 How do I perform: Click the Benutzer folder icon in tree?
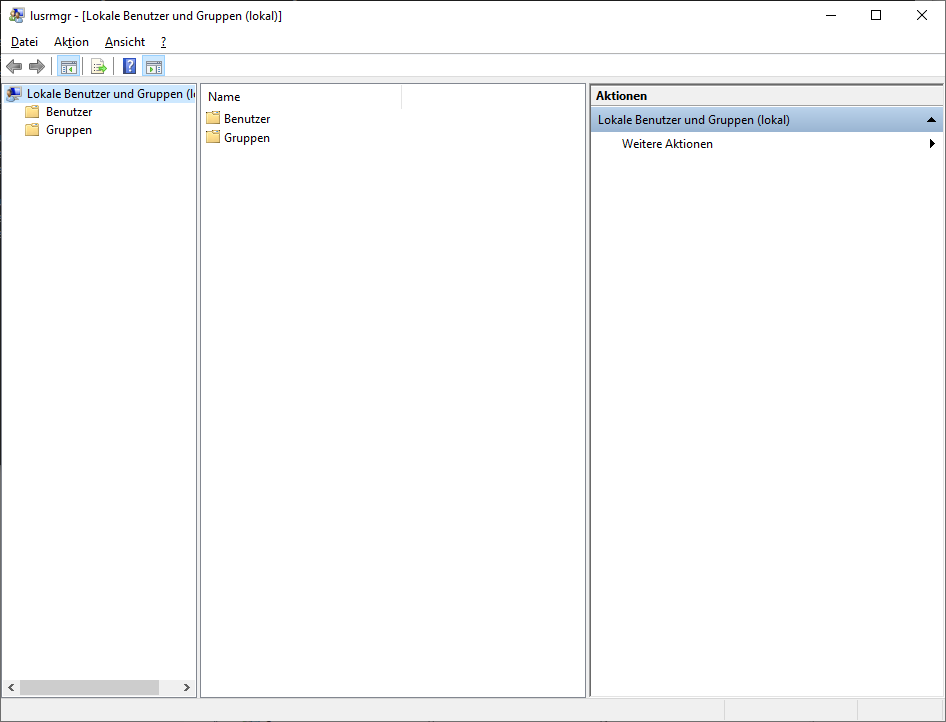pos(32,112)
